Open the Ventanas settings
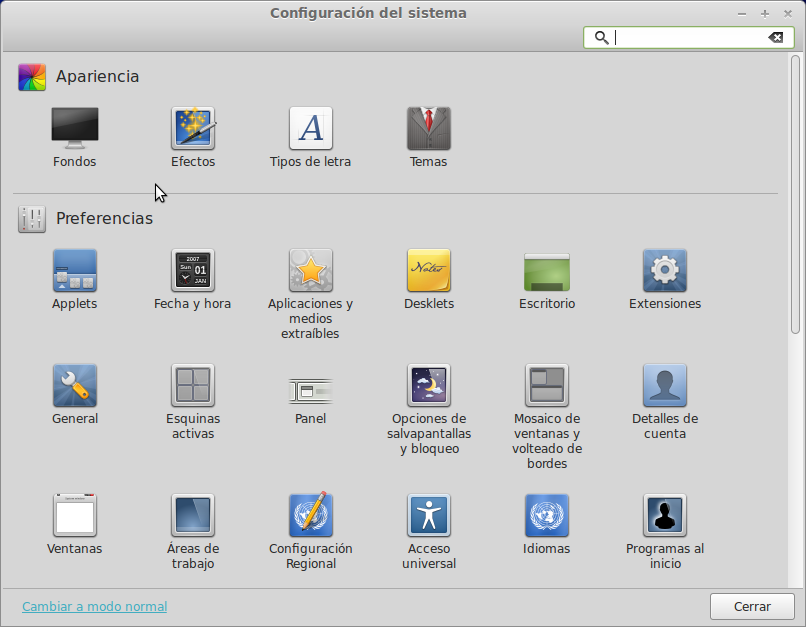The width and height of the screenshot is (806, 627). click(75, 516)
